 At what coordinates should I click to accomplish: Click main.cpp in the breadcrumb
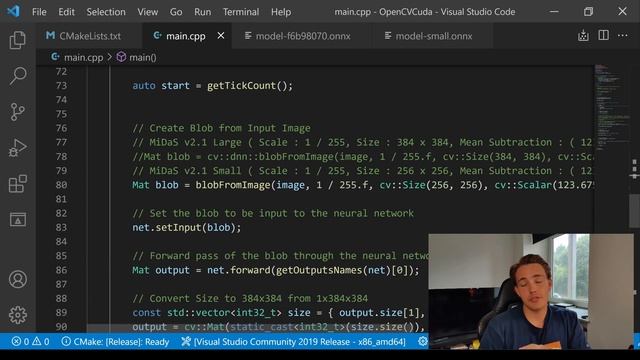(x=83, y=57)
